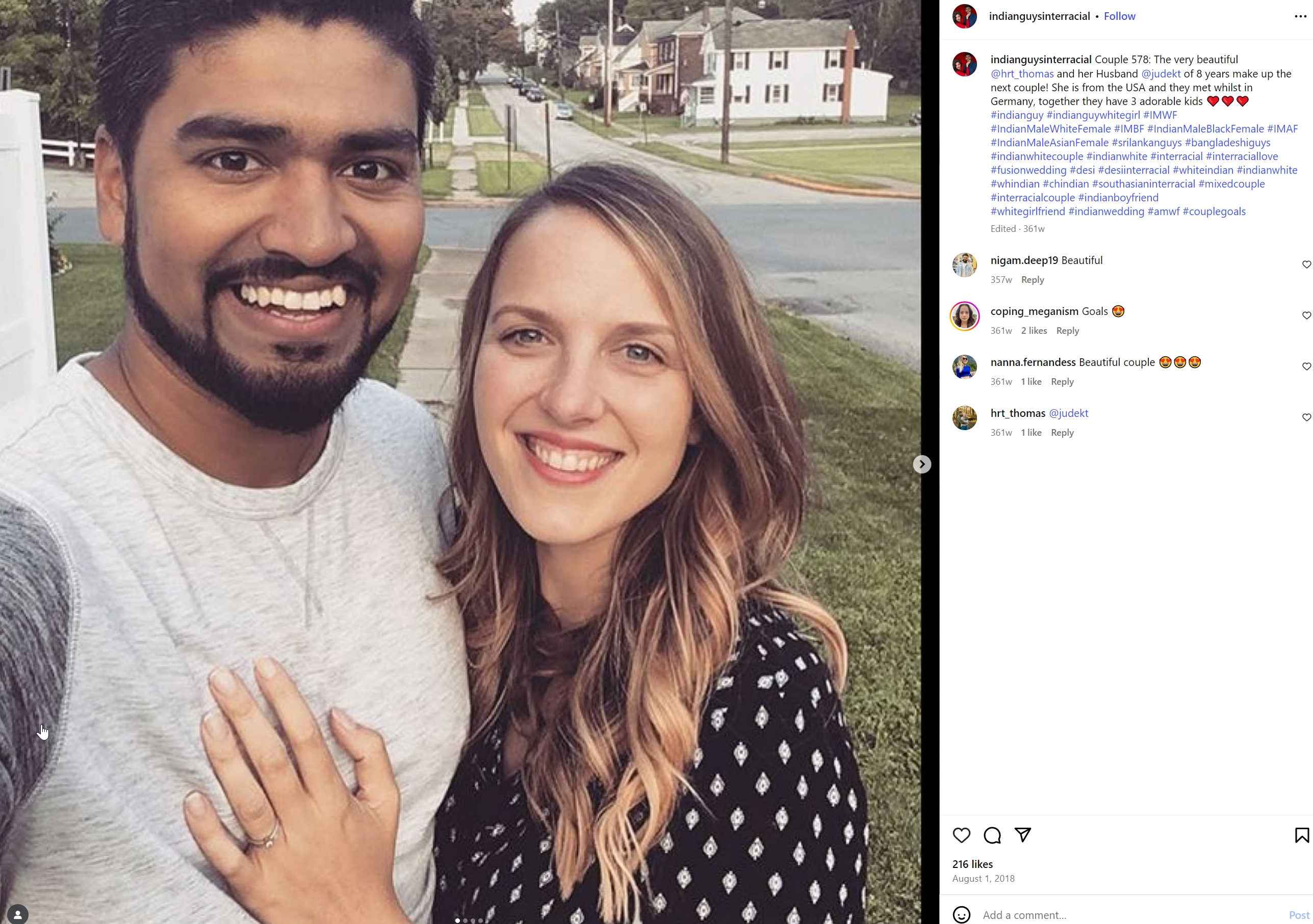Screen dimensions: 1313x924
Task: Like the post with the heart icon
Action: [961, 835]
